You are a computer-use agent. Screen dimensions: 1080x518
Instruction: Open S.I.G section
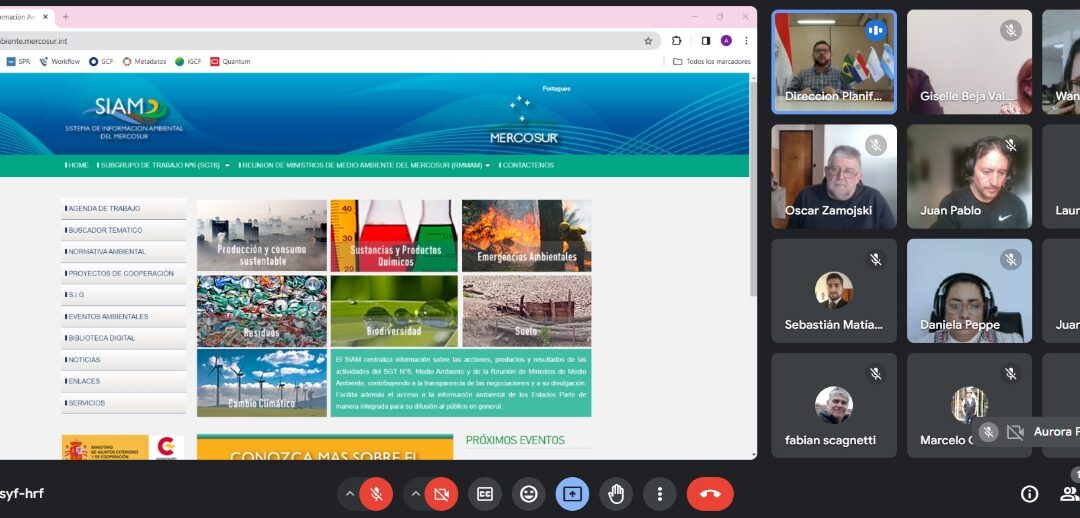pyautogui.click(x=123, y=295)
